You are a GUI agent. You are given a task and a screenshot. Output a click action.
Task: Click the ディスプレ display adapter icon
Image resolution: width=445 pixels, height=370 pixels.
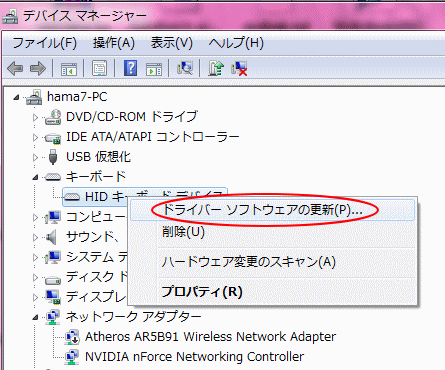pyautogui.click(x=53, y=297)
